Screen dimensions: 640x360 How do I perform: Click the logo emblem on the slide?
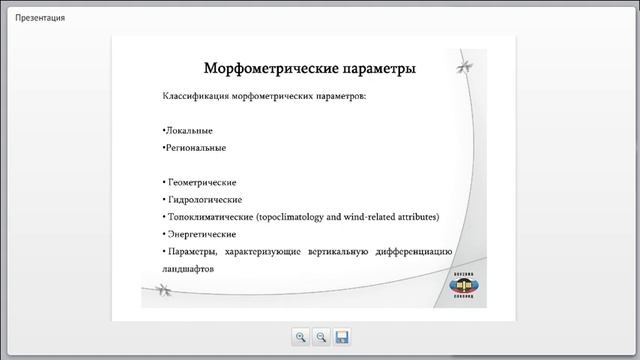pyautogui.click(x=464, y=285)
